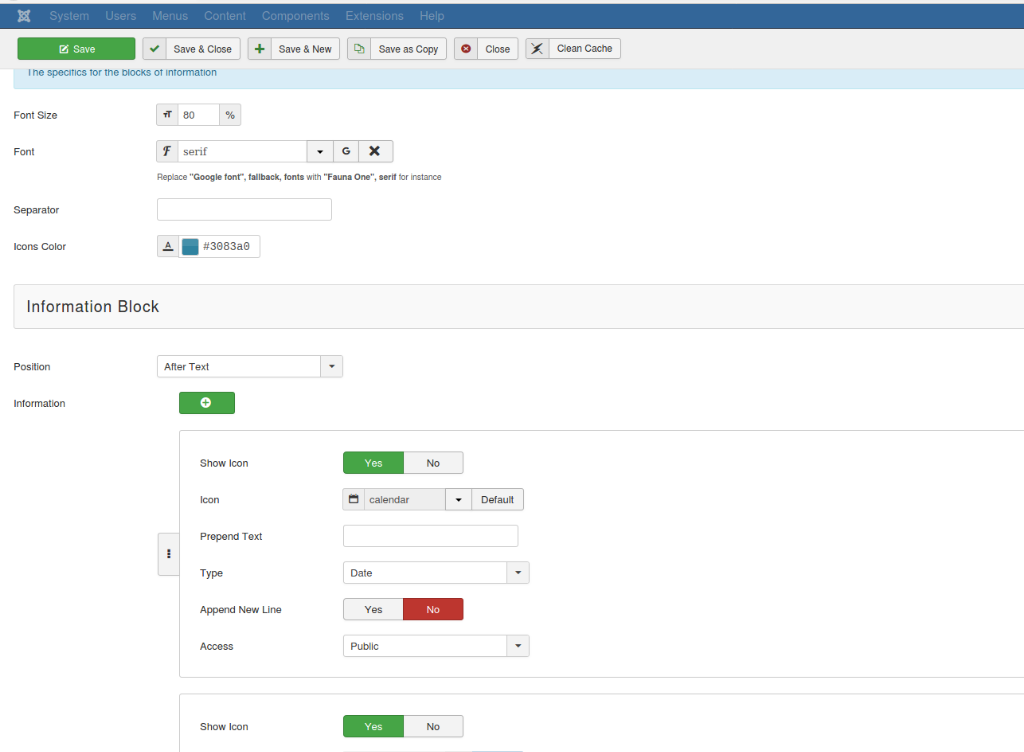The width and height of the screenshot is (1024, 752).
Task: Click the calendar icon in Icon field
Action: point(353,500)
